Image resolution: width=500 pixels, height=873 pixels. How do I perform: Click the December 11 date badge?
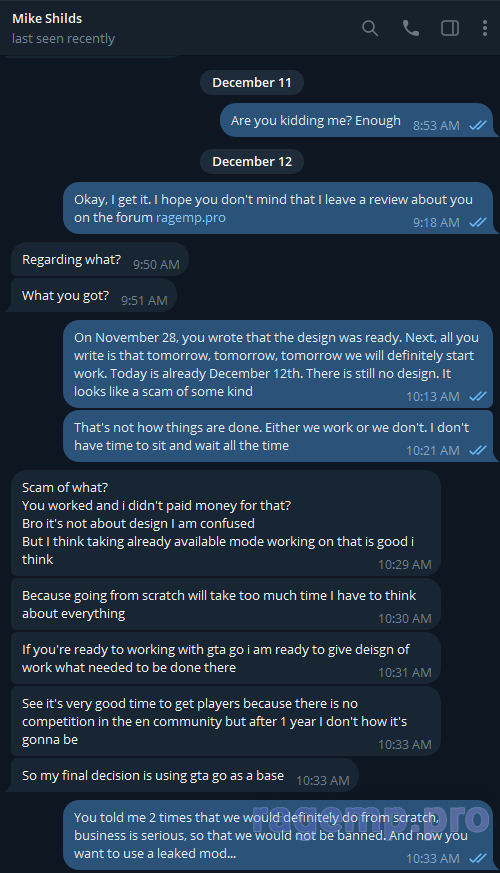coord(252,82)
